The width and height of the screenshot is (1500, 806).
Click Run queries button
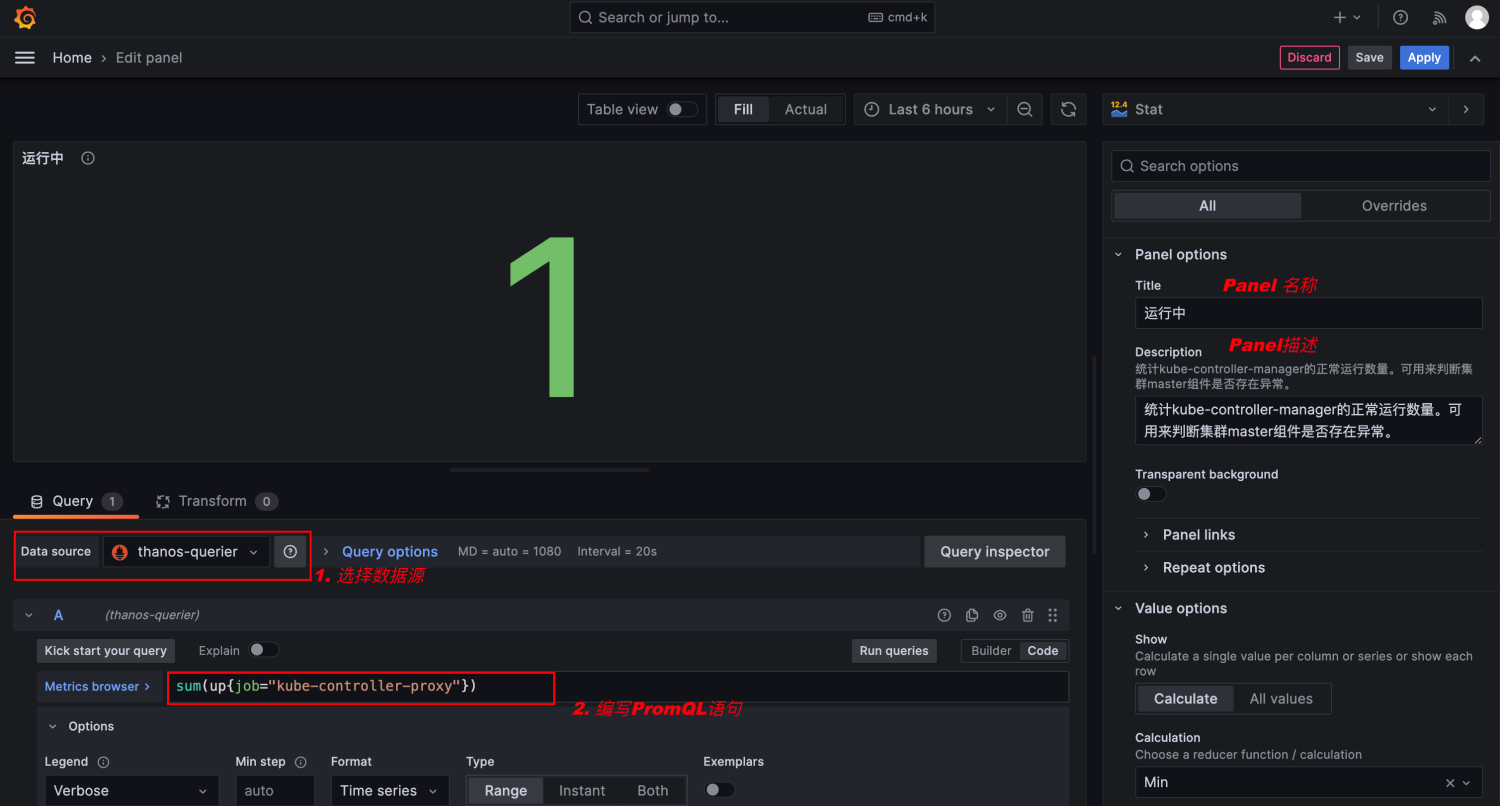pyautogui.click(x=894, y=651)
